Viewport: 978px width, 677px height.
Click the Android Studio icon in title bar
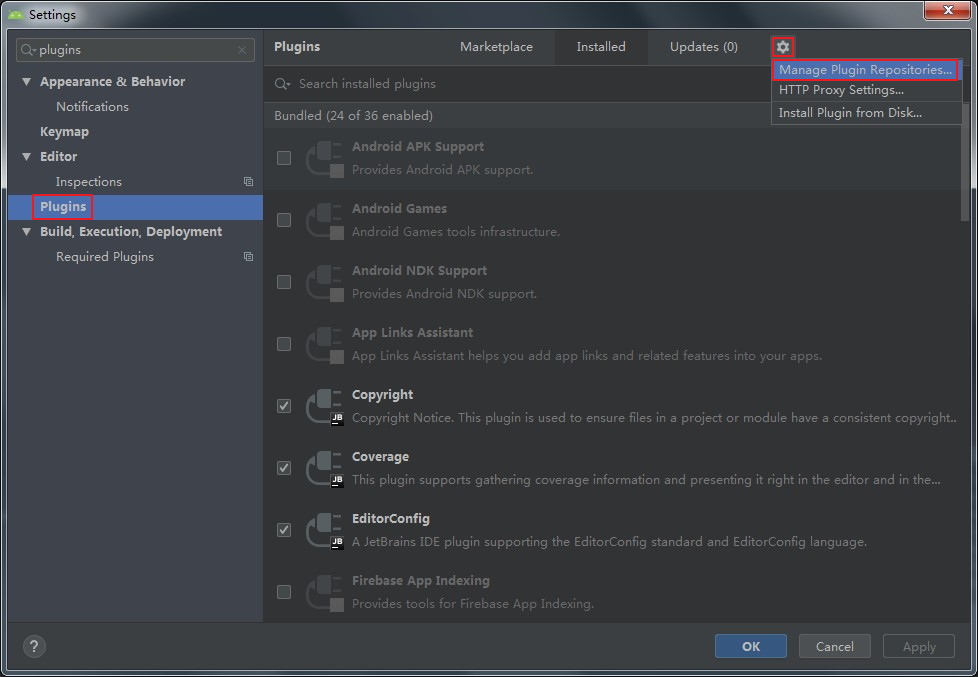tap(16, 14)
